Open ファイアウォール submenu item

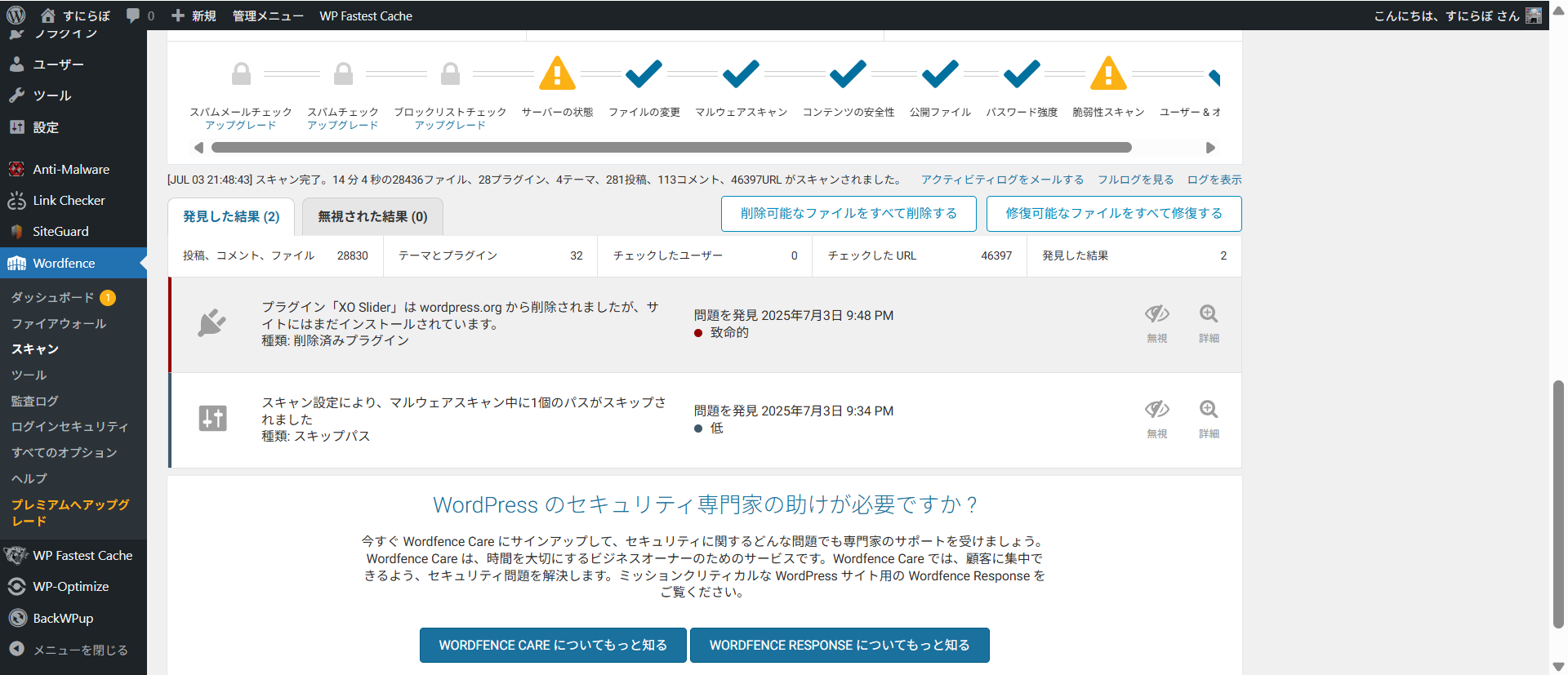(59, 323)
